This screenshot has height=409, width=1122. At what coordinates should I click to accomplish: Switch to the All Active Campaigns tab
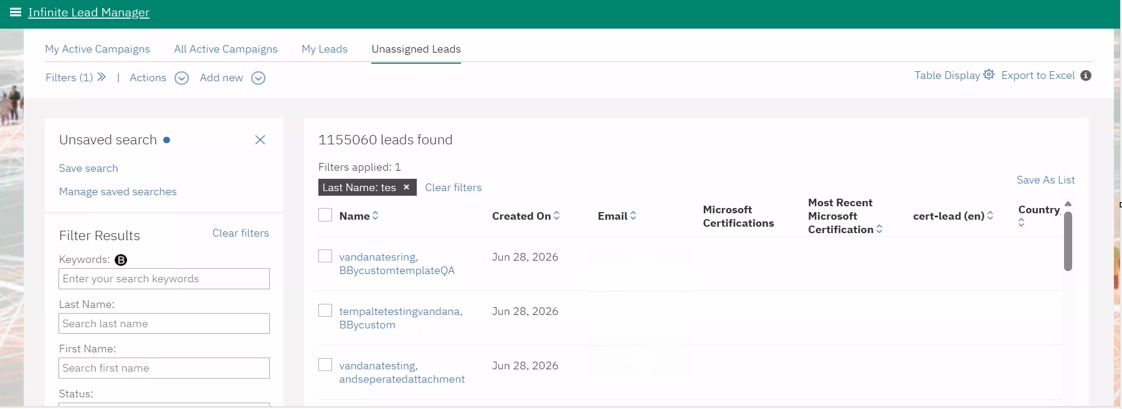tap(225, 49)
